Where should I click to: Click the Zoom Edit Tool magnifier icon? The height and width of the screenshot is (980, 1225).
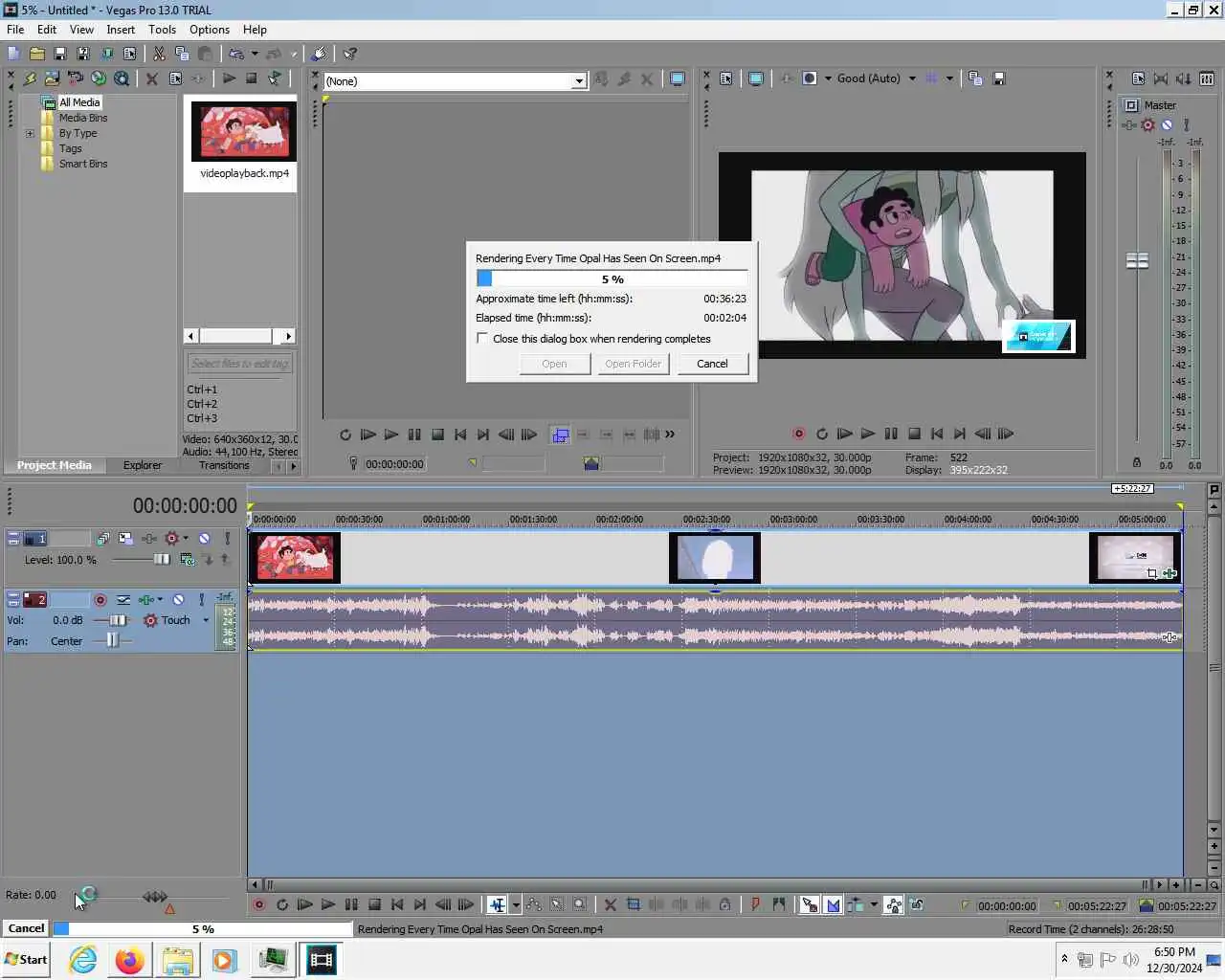tap(579, 904)
